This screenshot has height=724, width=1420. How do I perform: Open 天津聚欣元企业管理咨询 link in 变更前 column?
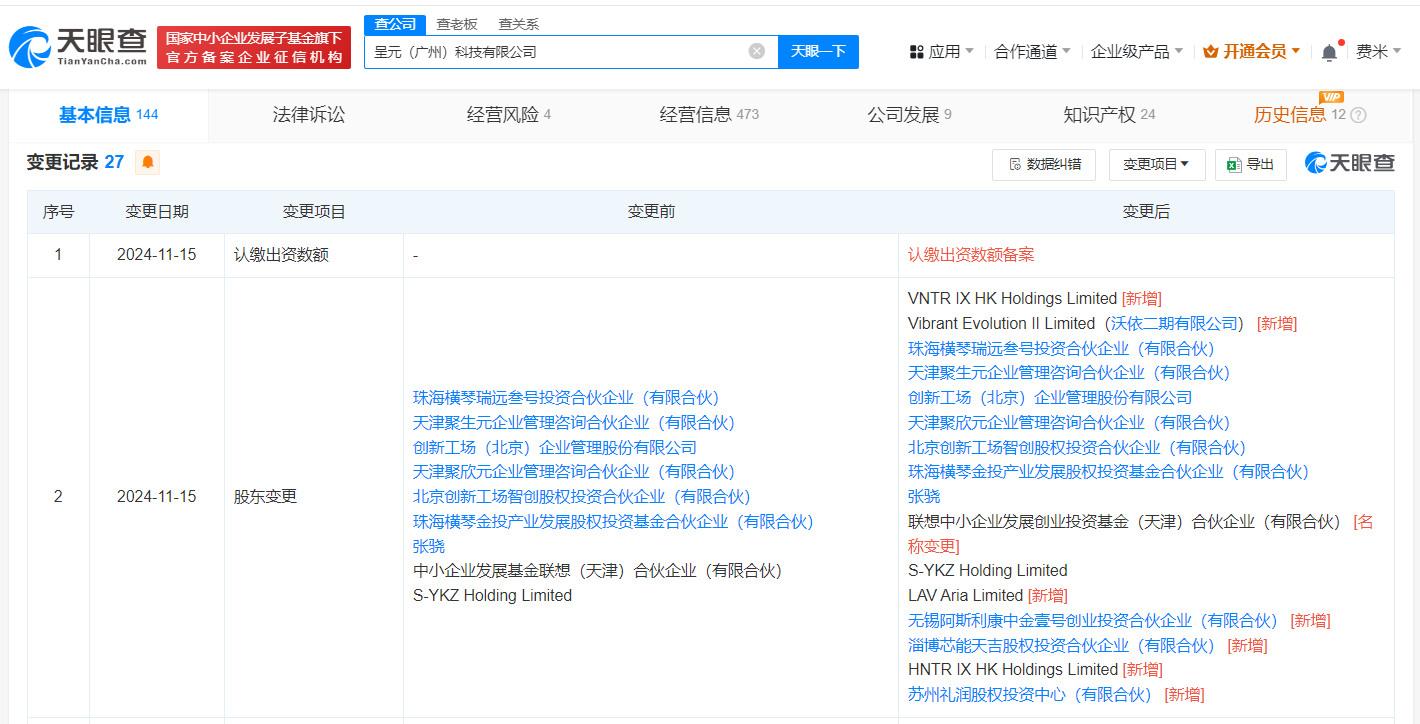click(x=574, y=472)
